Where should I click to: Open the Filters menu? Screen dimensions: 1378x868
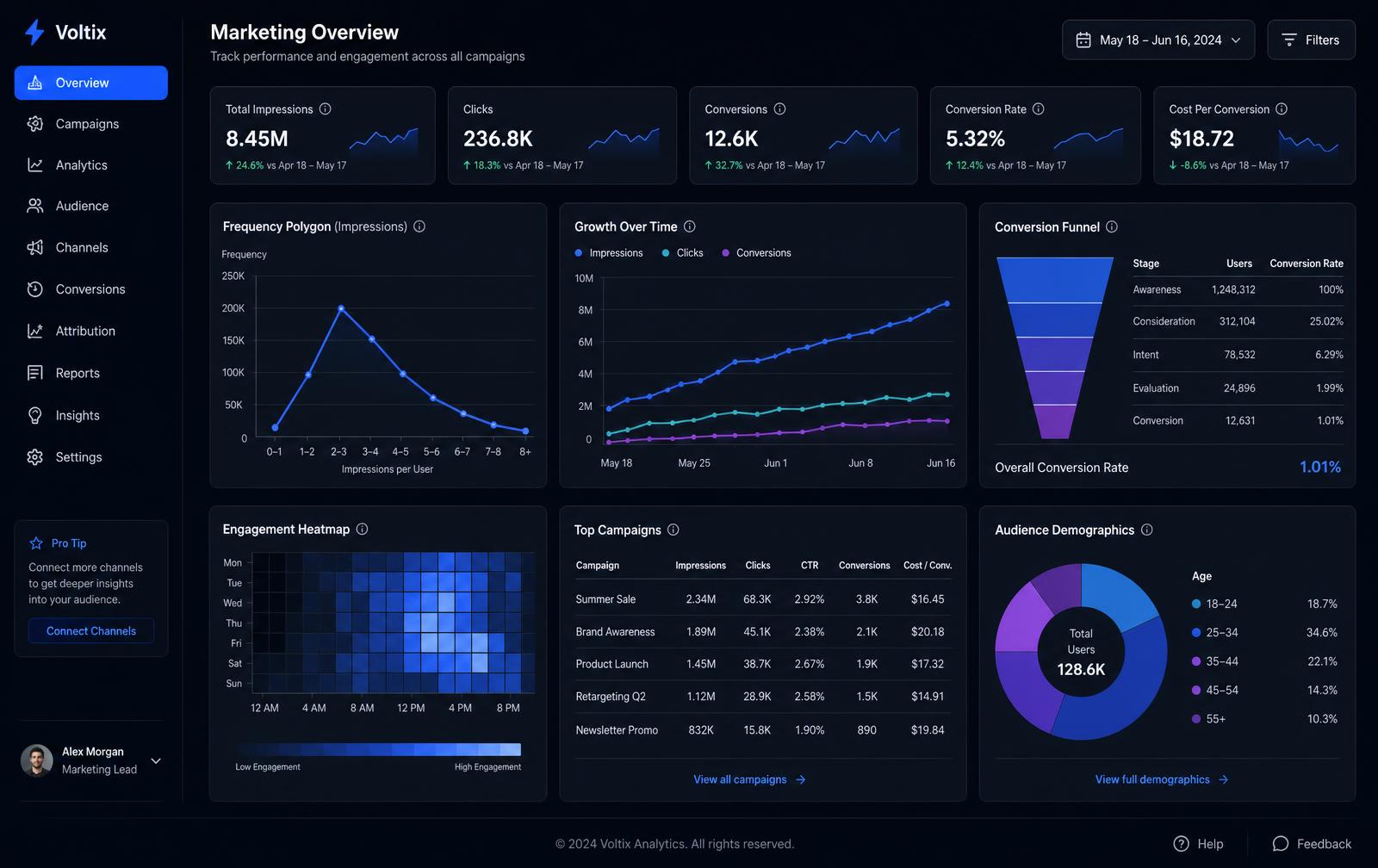point(1311,40)
